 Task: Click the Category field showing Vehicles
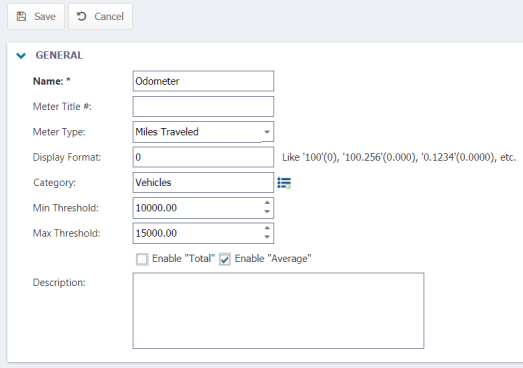(x=203, y=182)
